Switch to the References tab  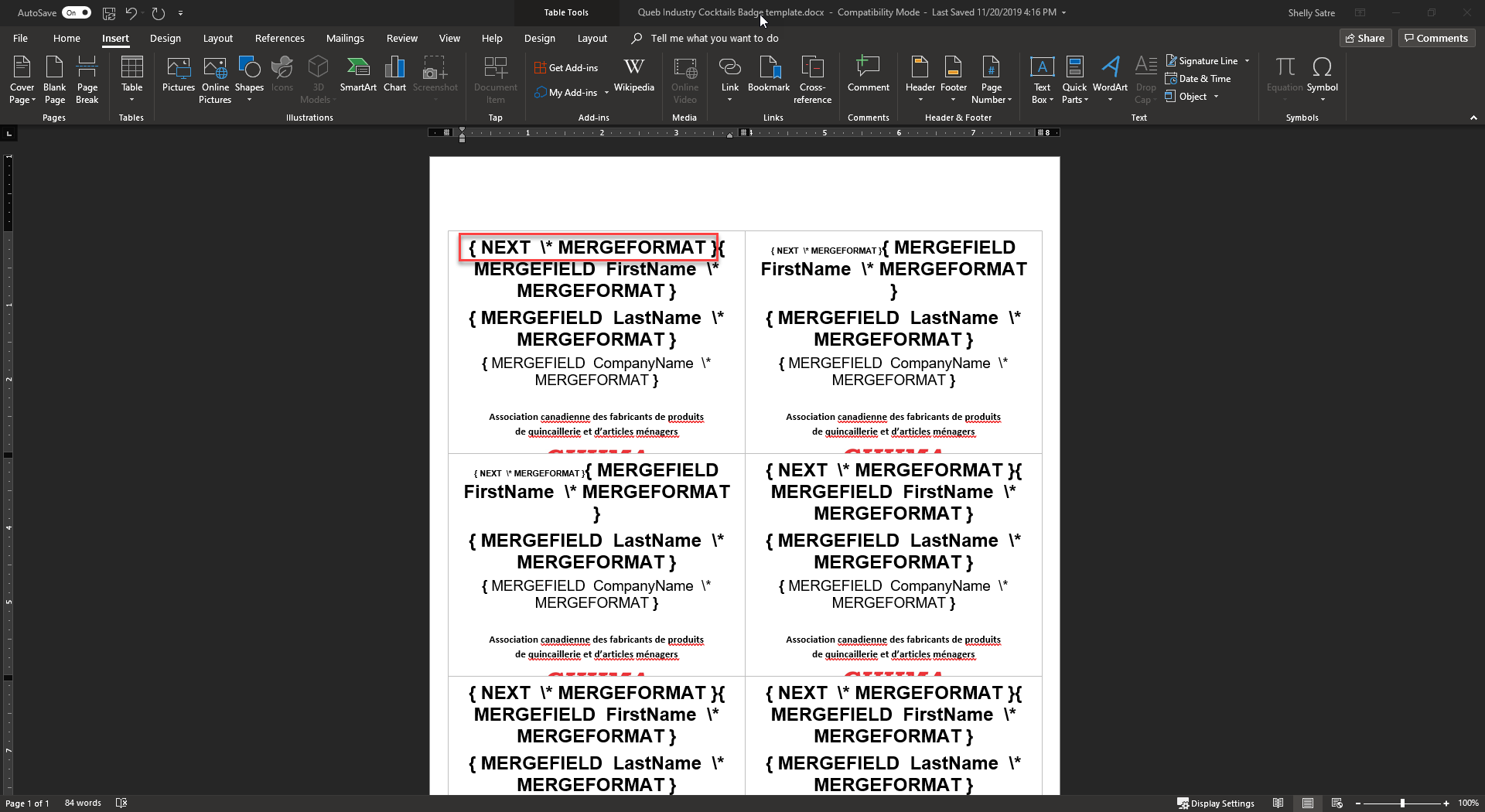[279, 38]
